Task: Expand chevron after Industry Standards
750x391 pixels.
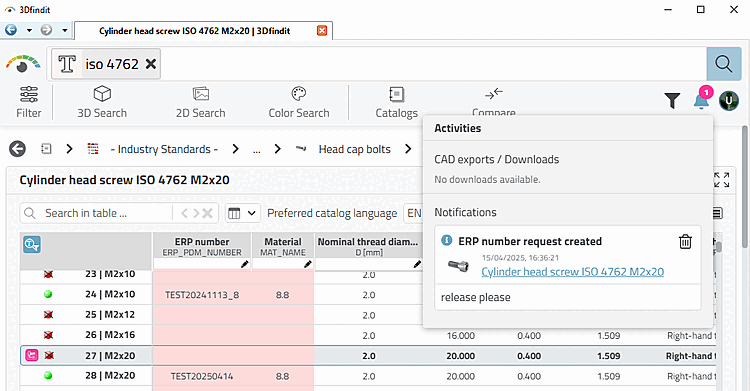Action: point(235,149)
